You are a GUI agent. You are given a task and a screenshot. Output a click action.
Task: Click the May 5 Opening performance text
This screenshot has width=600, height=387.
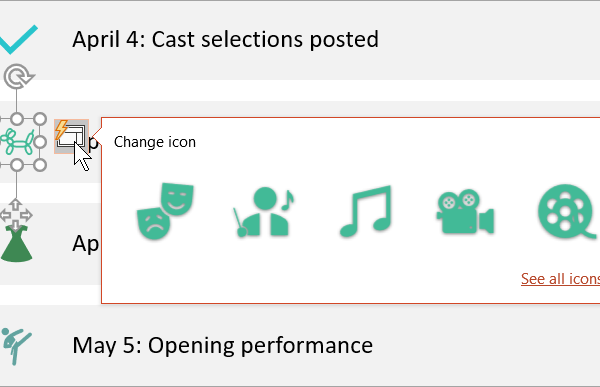point(223,346)
